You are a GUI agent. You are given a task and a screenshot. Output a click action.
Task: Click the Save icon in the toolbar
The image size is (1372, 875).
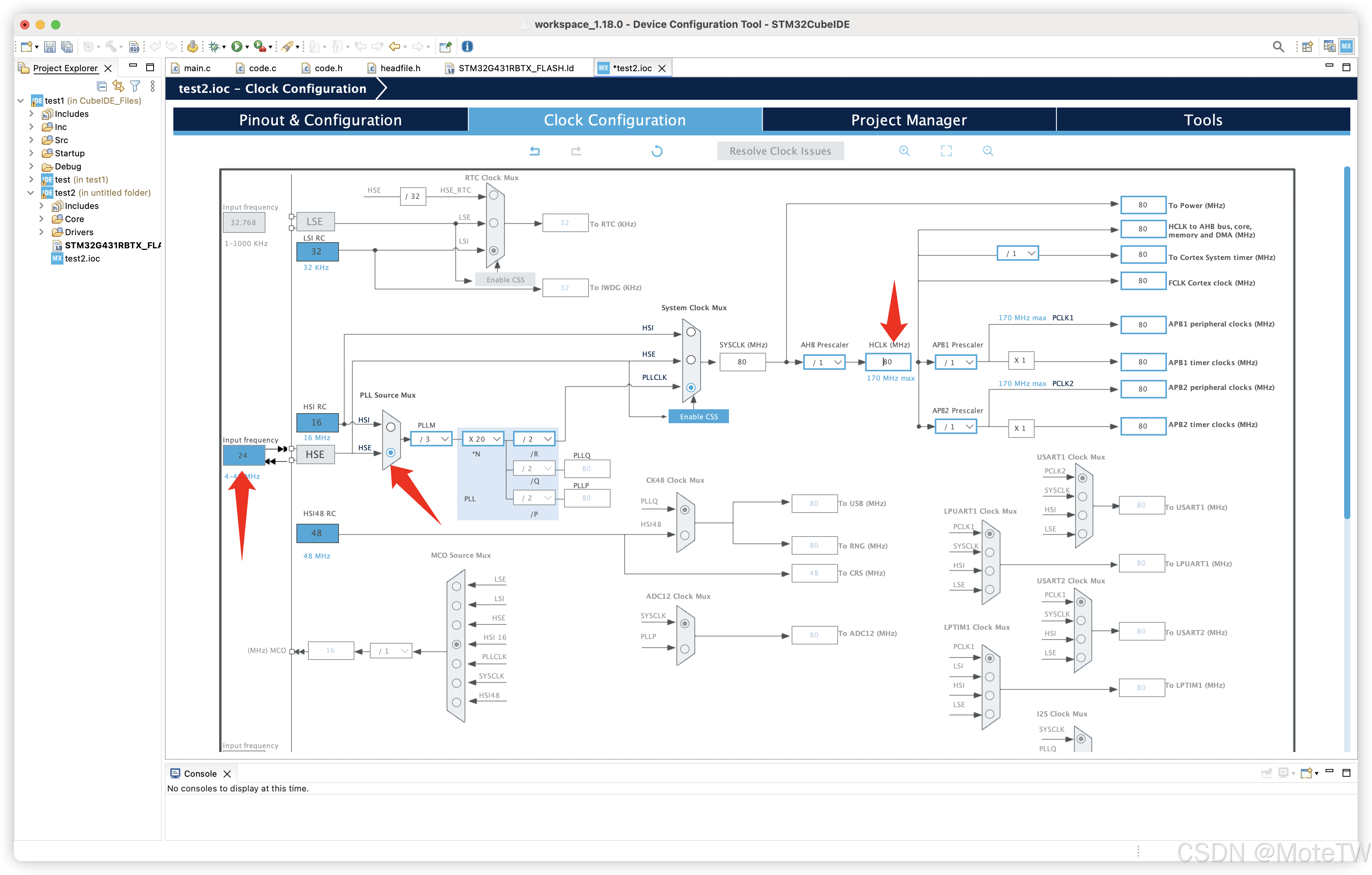click(x=50, y=47)
